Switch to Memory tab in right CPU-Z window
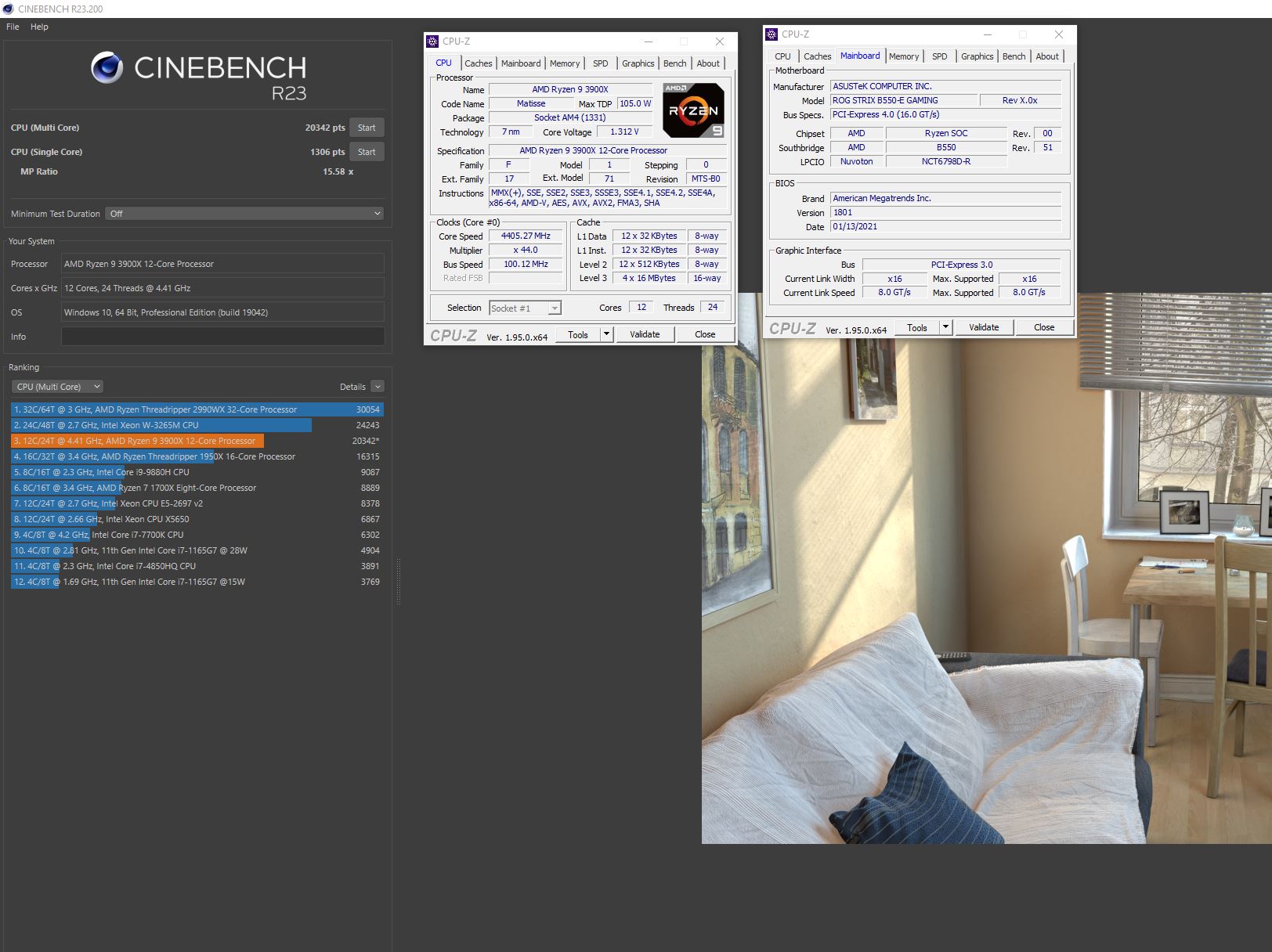Image resolution: width=1272 pixels, height=952 pixels. tap(904, 56)
